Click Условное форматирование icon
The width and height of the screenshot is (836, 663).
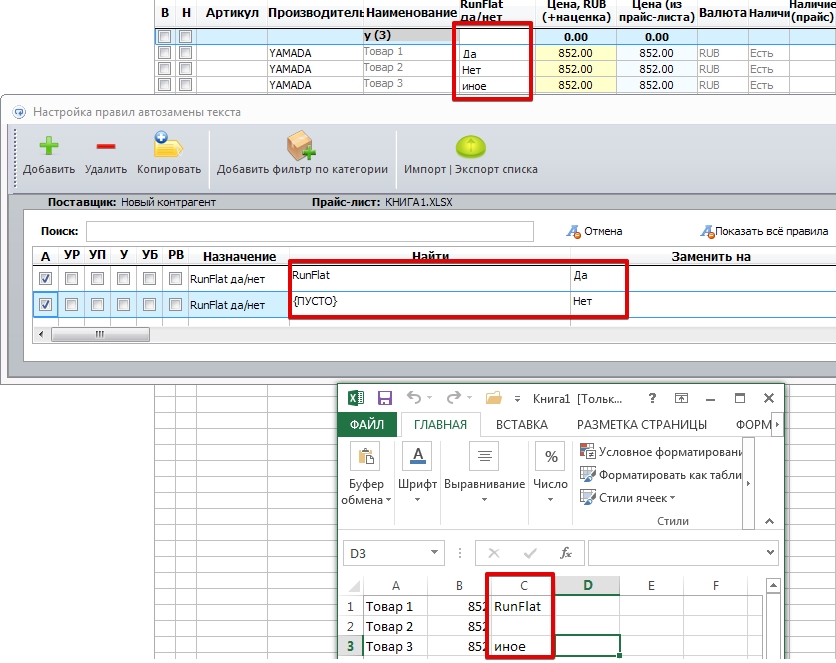point(588,451)
